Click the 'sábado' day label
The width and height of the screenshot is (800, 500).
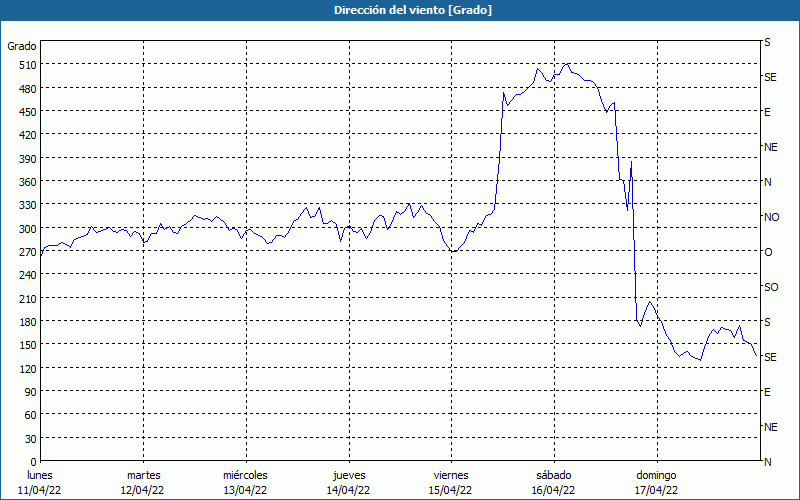(554, 475)
